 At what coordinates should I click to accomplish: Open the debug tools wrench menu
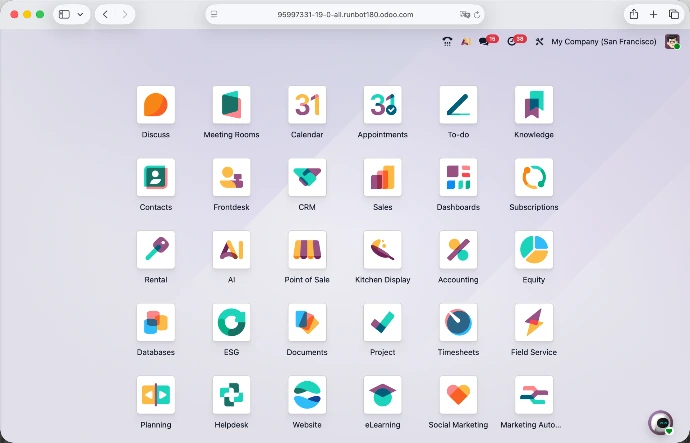click(x=539, y=42)
